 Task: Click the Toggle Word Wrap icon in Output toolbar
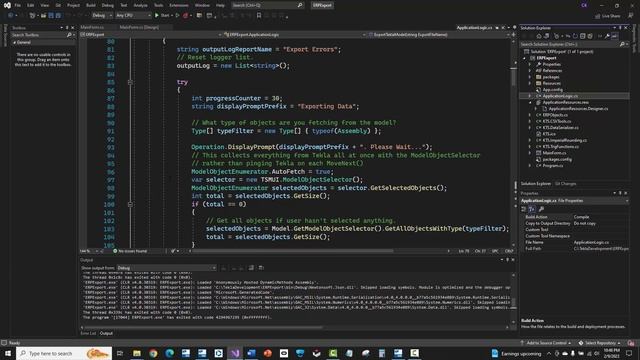click(261, 268)
